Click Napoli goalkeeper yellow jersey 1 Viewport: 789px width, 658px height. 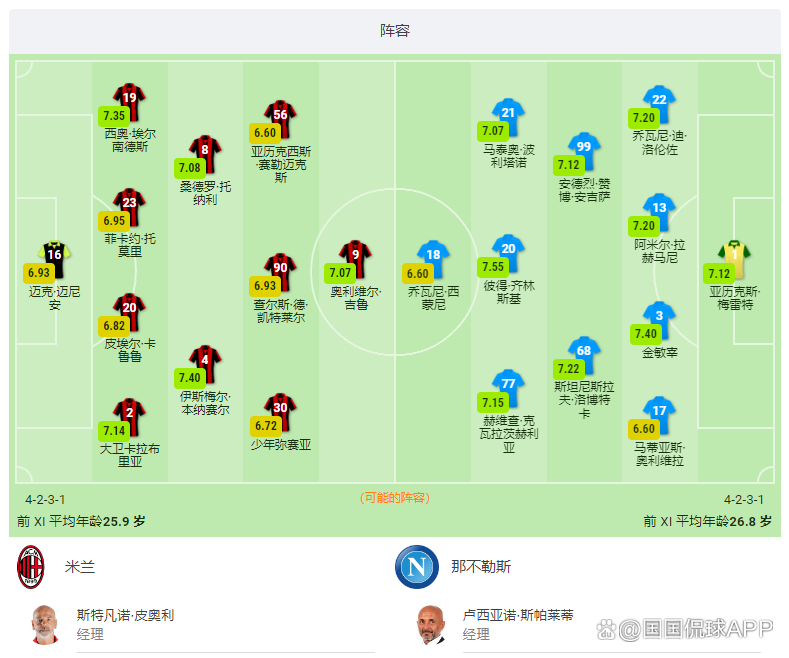pos(734,259)
